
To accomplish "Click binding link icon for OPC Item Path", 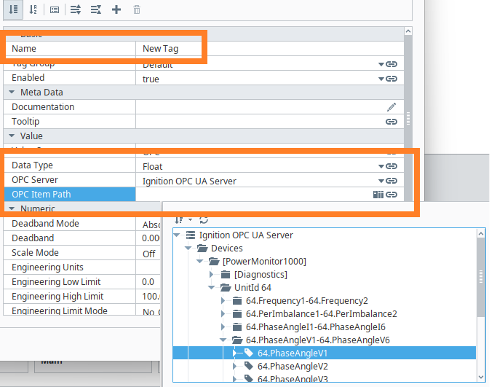I will point(391,194).
